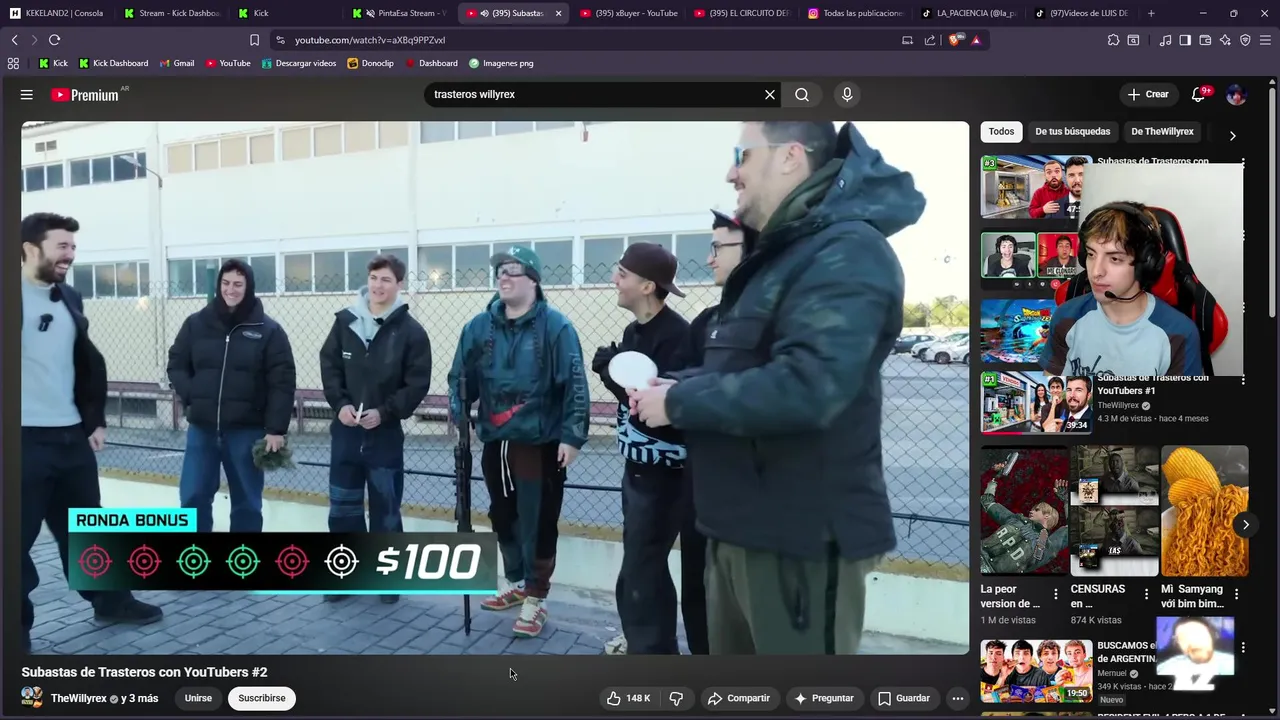Screen dimensions: 1280x720
Task: Switch to Stream - Kick Dashboard tab
Action: 172,13
